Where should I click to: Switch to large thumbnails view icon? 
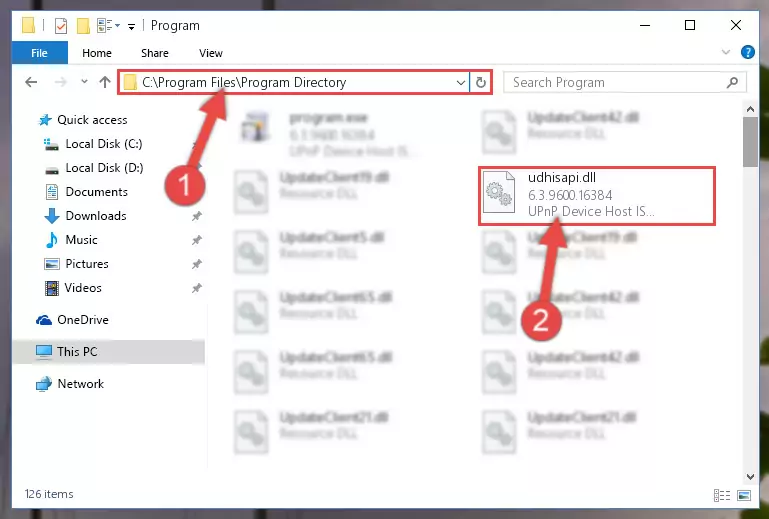point(743,495)
